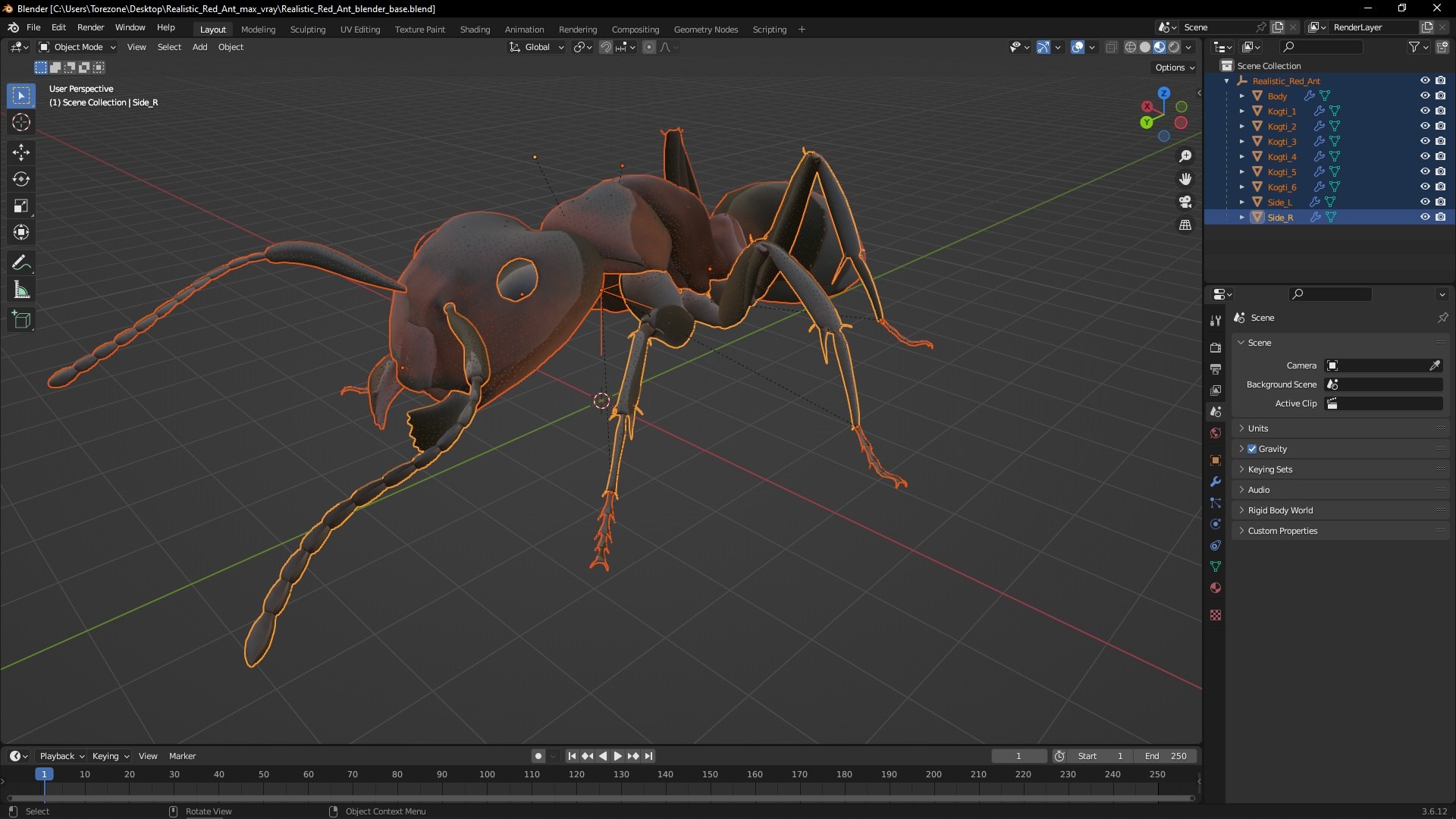
Task: Click the zoom view magnifier icon
Action: (x=1185, y=156)
